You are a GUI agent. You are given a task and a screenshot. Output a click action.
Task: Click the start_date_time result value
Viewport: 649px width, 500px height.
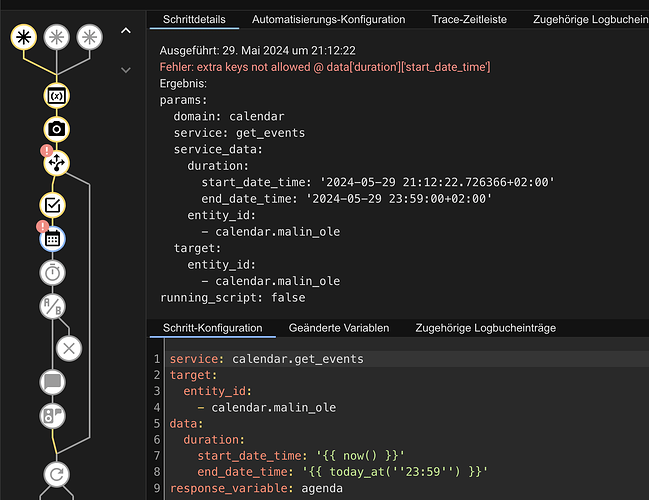click(437, 182)
